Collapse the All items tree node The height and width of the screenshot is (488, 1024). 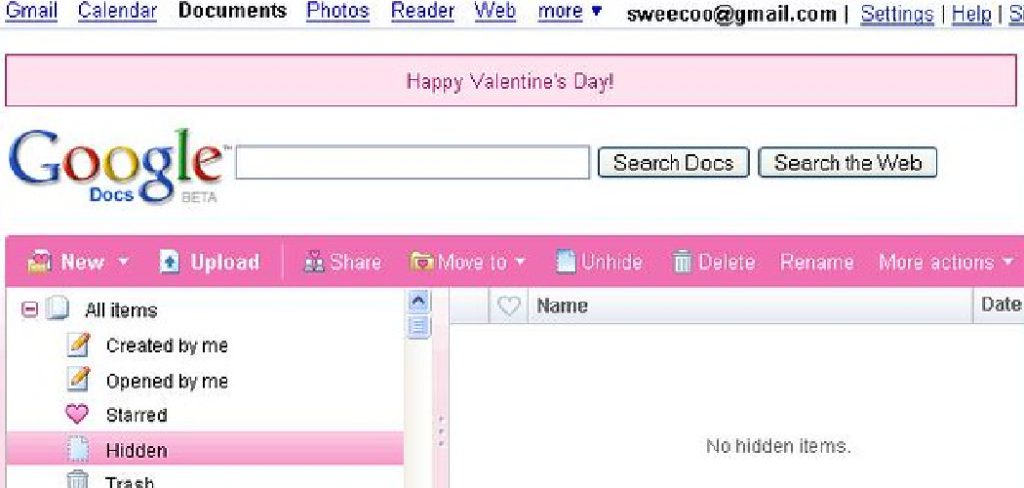(x=29, y=311)
